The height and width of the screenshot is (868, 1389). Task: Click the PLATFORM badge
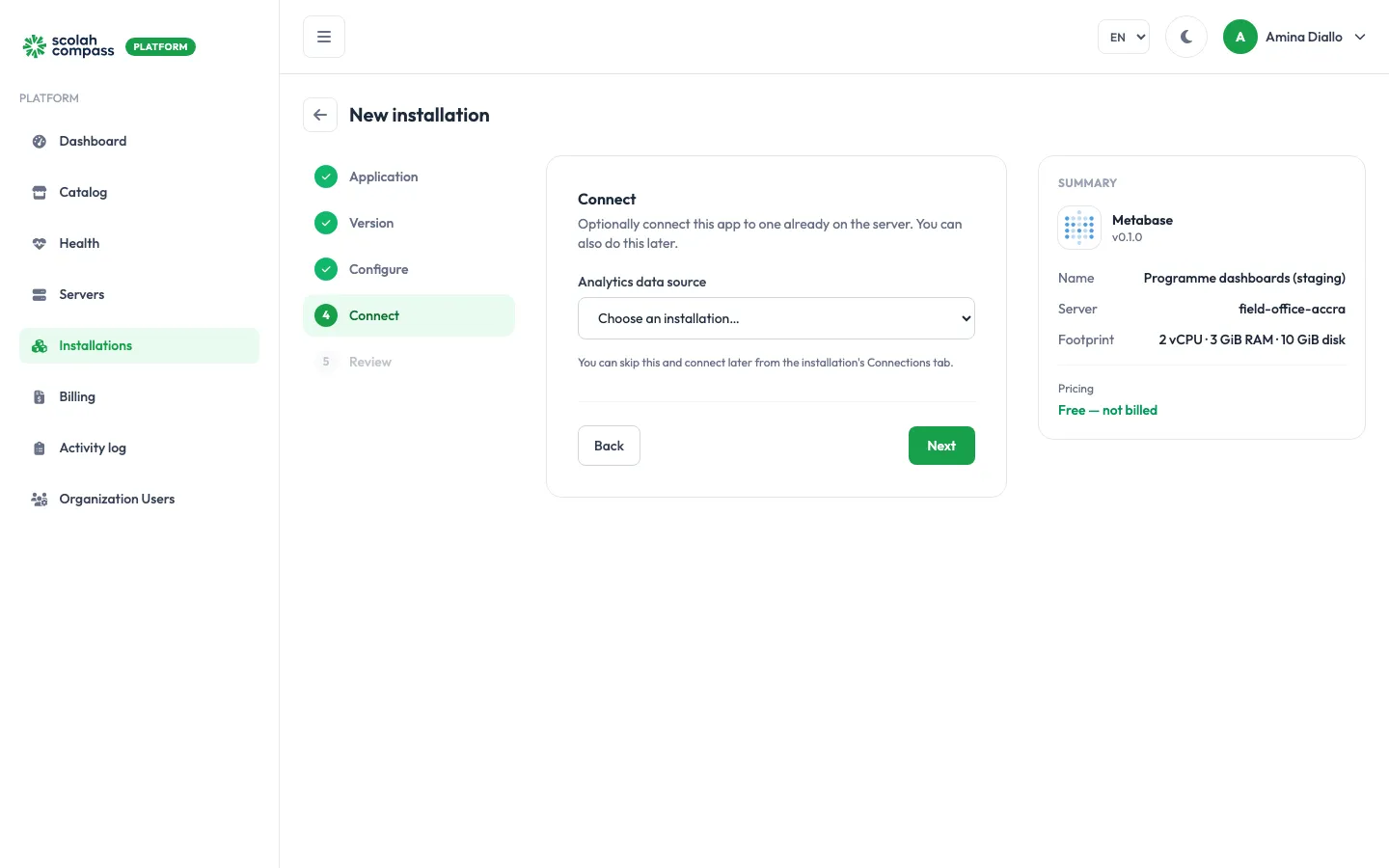pos(160,46)
